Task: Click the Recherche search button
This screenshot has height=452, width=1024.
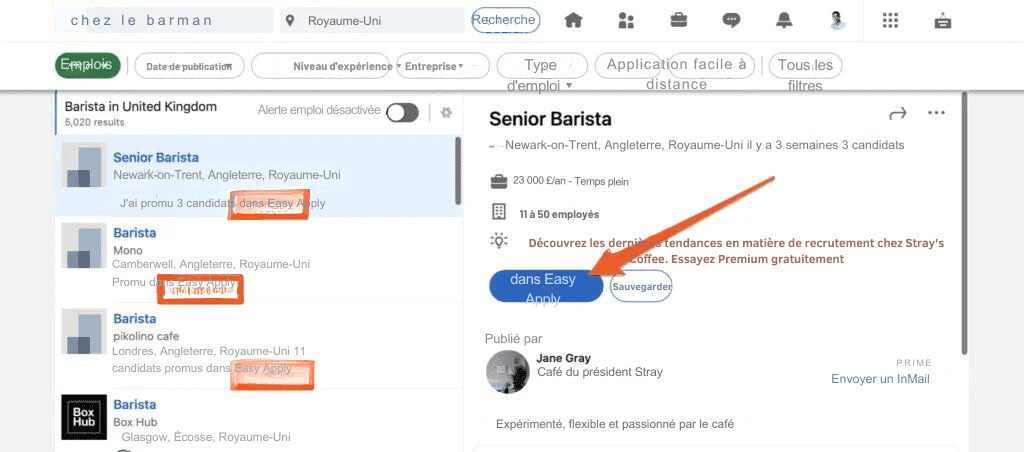Action: click(x=506, y=20)
